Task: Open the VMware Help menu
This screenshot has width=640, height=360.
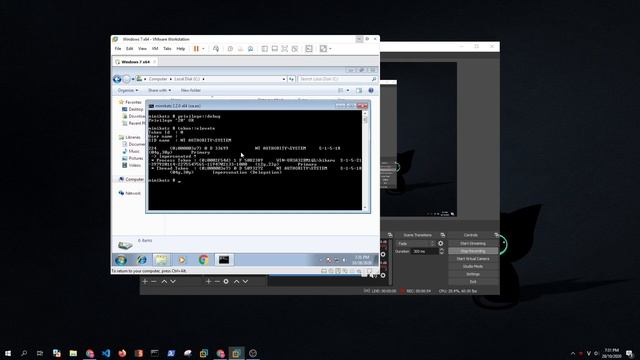Action: click(x=180, y=49)
